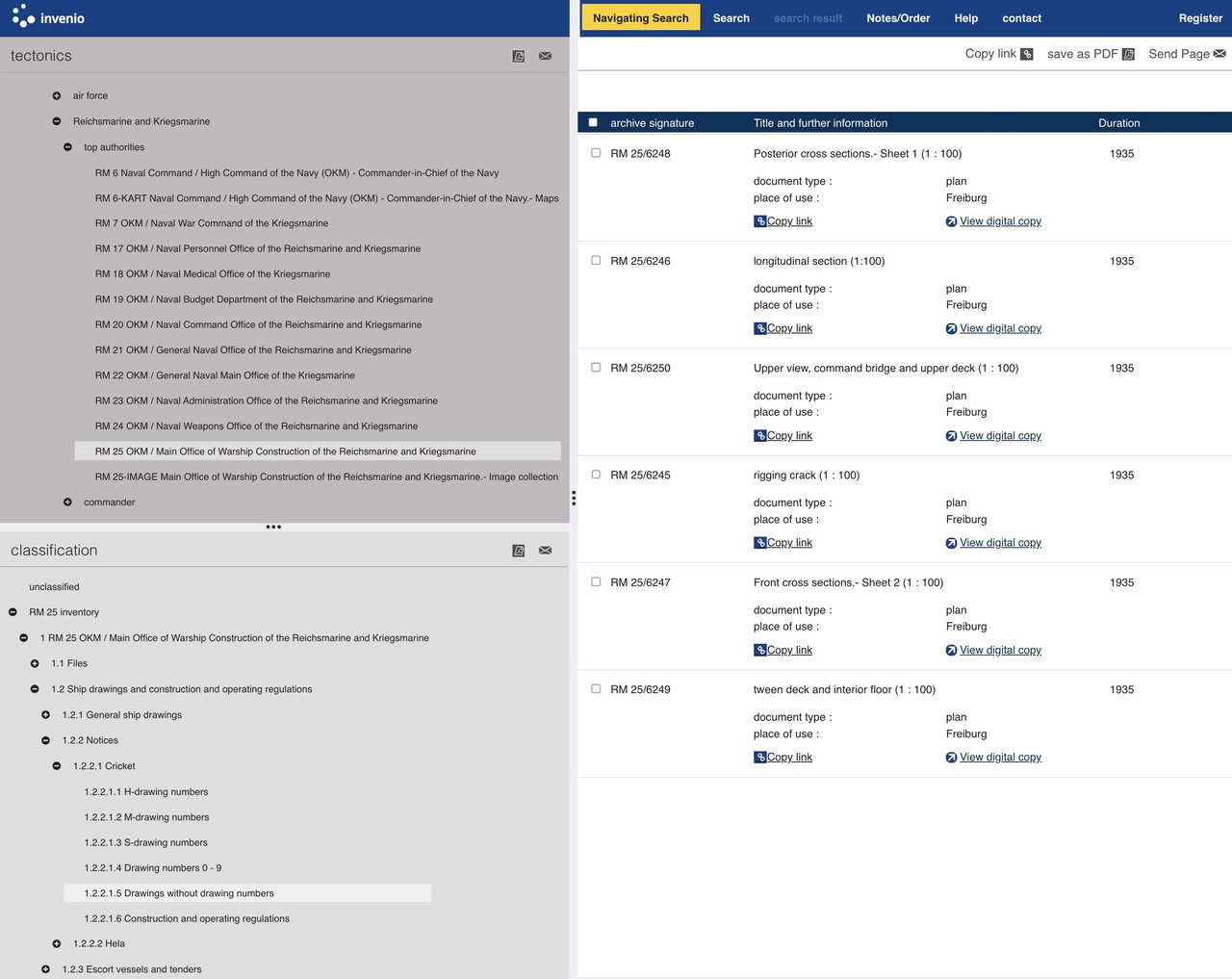
Task: Click View digital copy for Posterior cross sections
Action: click(x=1000, y=221)
